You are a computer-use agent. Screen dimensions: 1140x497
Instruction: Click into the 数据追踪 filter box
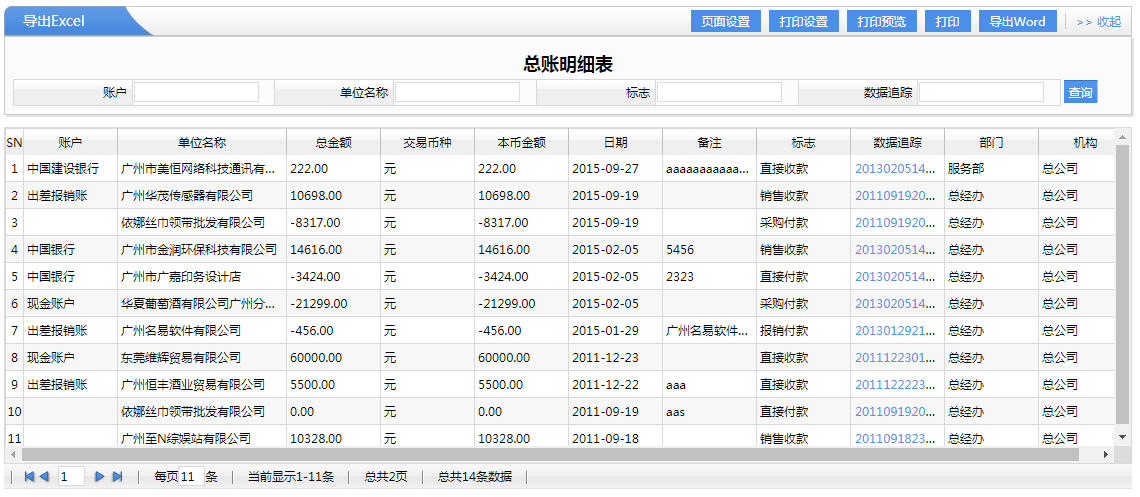[x=981, y=92]
